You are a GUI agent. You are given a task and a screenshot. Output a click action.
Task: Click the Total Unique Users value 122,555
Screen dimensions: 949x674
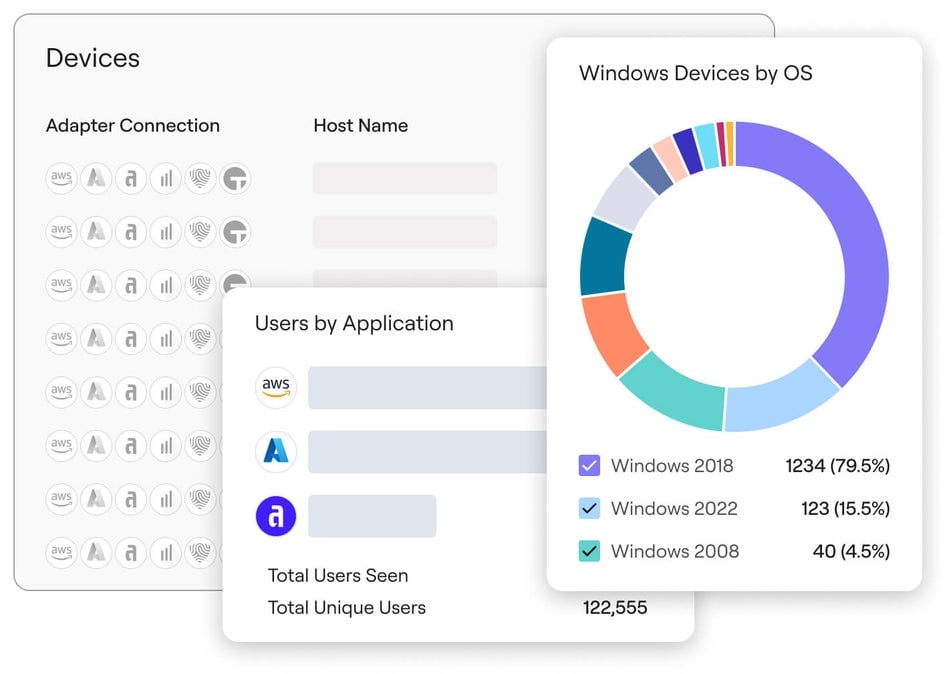[615, 608]
